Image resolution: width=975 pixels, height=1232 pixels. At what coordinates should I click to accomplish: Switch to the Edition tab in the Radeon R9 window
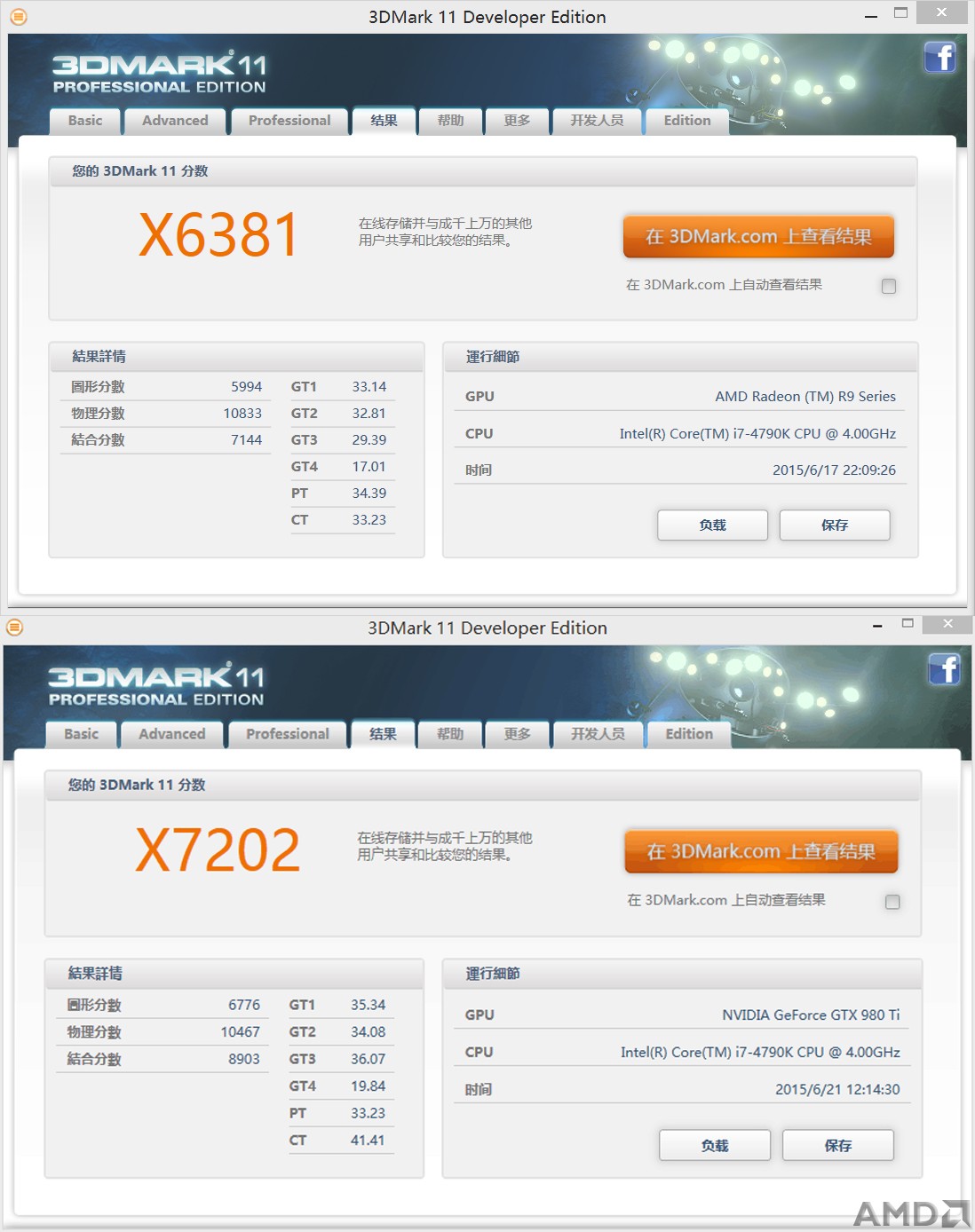point(687,121)
